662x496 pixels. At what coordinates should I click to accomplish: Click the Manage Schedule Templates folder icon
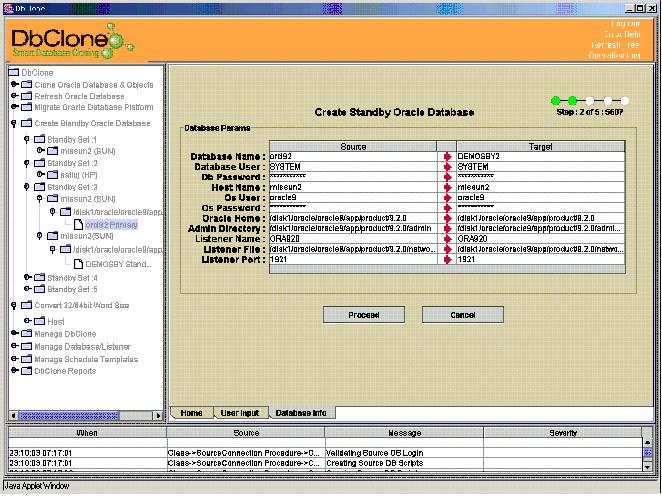(x=27, y=359)
